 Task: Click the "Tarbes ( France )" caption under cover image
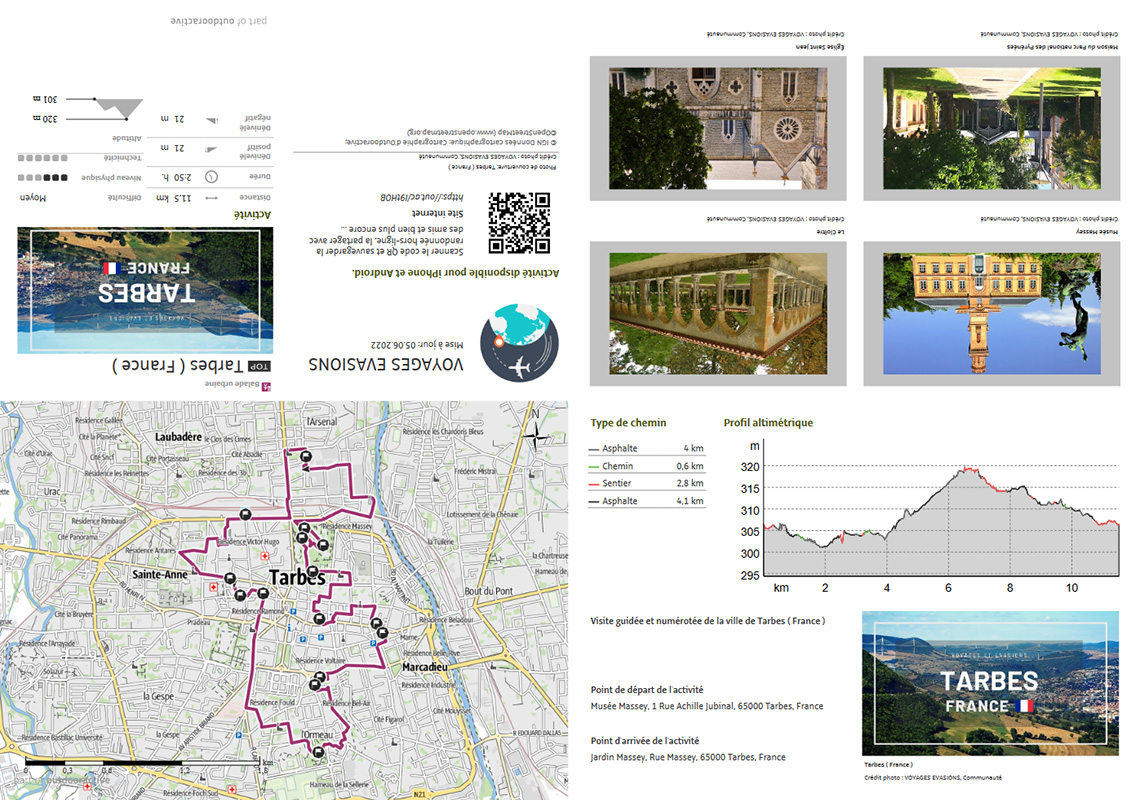coord(888,764)
